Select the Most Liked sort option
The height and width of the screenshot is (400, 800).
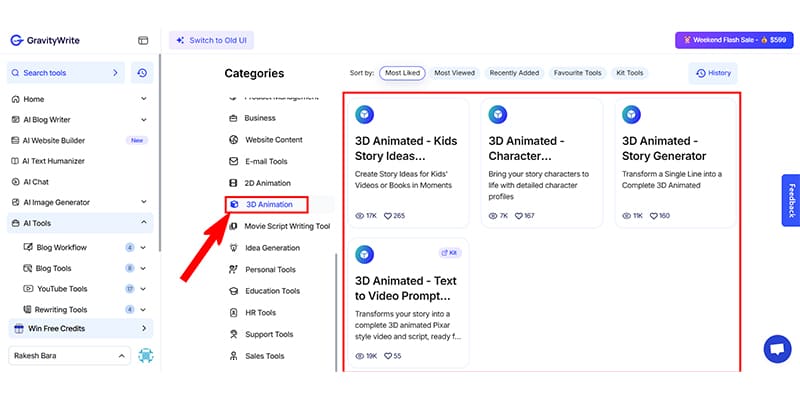point(402,73)
